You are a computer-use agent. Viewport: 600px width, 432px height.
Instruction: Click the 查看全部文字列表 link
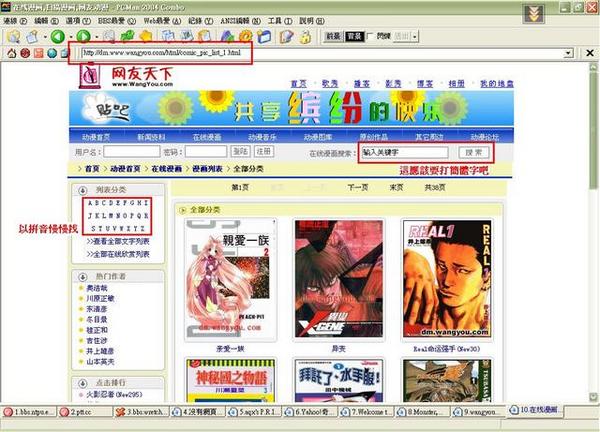click(x=118, y=241)
